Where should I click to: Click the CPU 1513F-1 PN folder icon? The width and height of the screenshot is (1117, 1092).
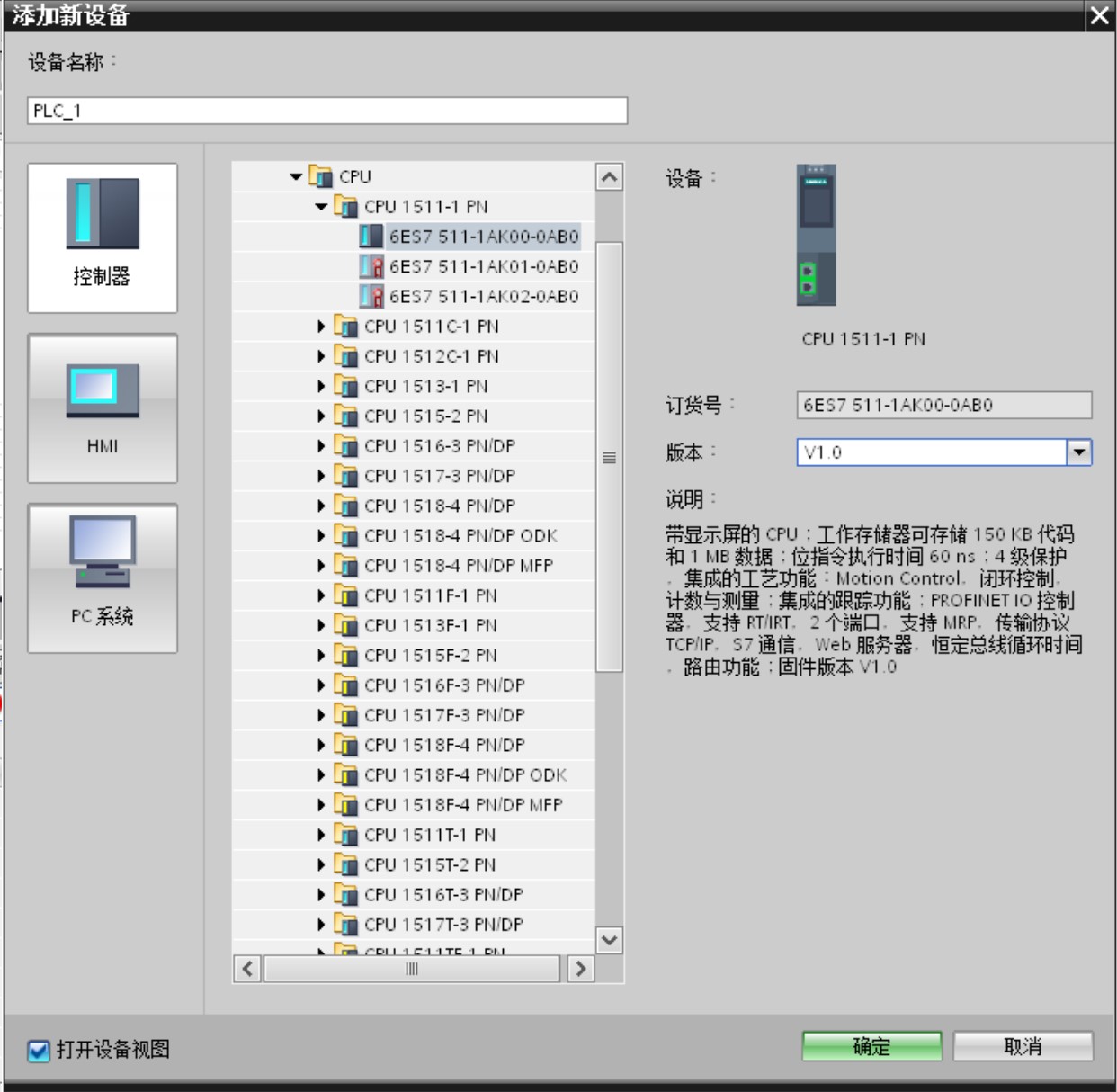click(346, 625)
